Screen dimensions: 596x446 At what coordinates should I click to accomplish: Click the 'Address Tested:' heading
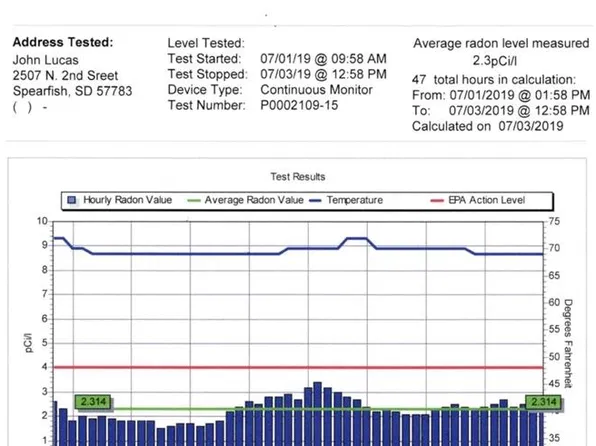63,42
